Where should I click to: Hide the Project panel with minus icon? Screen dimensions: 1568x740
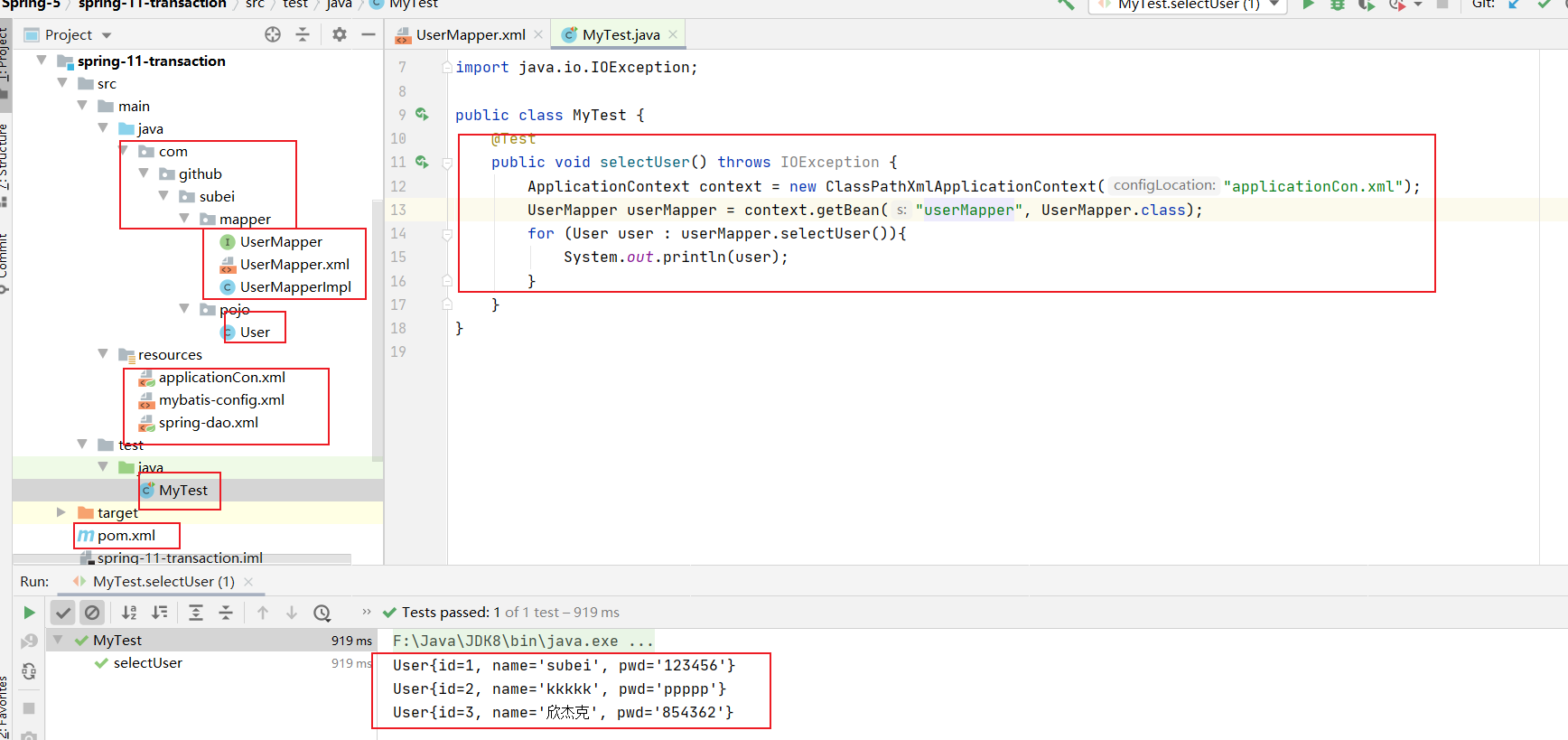coord(369,34)
